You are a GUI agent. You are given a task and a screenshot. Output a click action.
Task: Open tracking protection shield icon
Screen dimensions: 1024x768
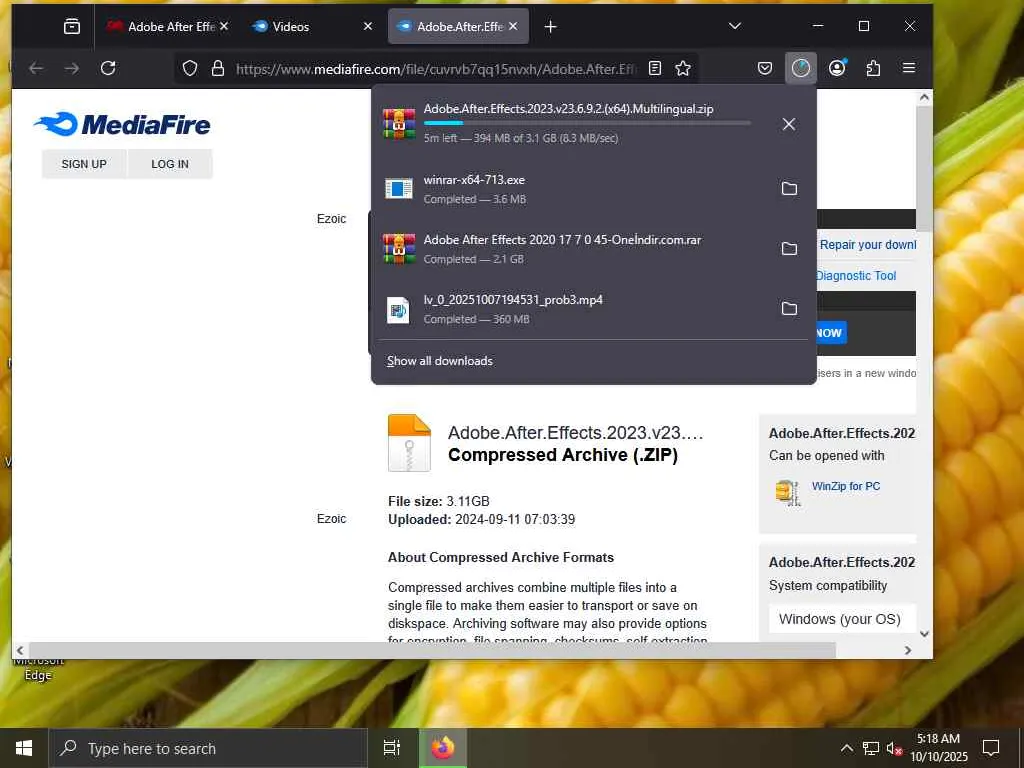coord(190,69)
